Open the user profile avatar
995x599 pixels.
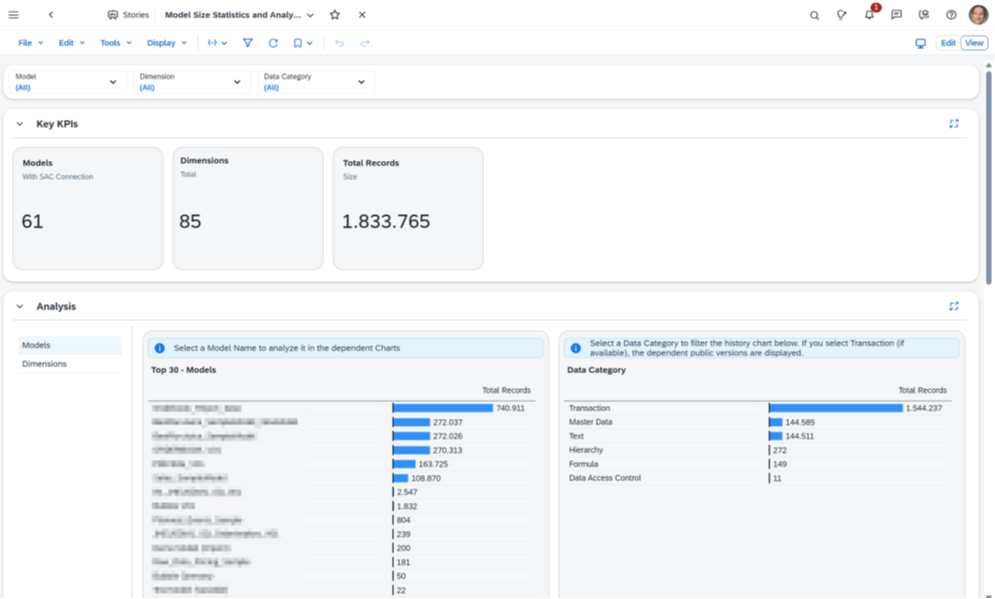tap(978, 15)
